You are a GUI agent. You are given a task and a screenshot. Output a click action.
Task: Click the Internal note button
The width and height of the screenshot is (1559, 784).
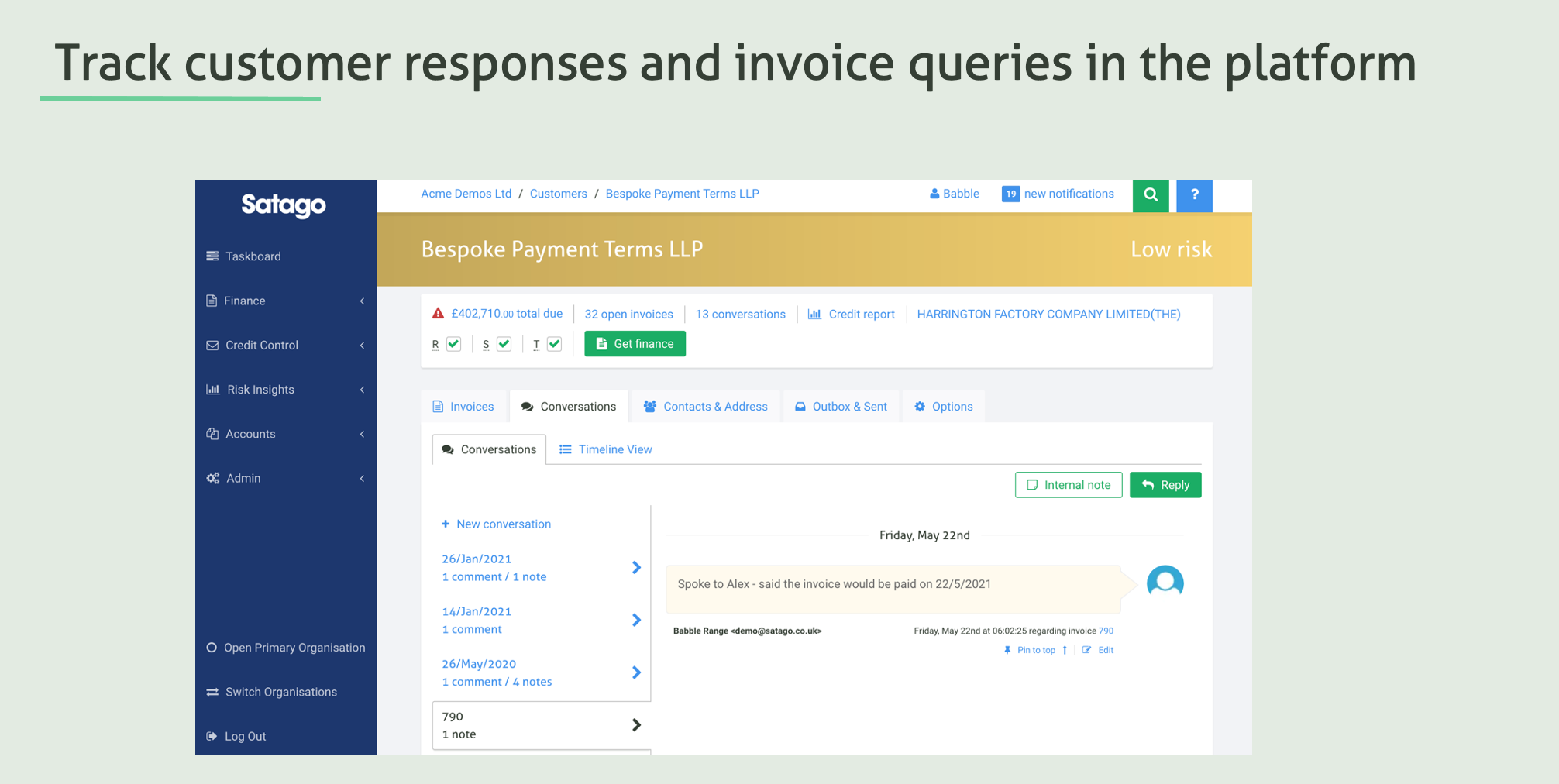point(1069,485)
